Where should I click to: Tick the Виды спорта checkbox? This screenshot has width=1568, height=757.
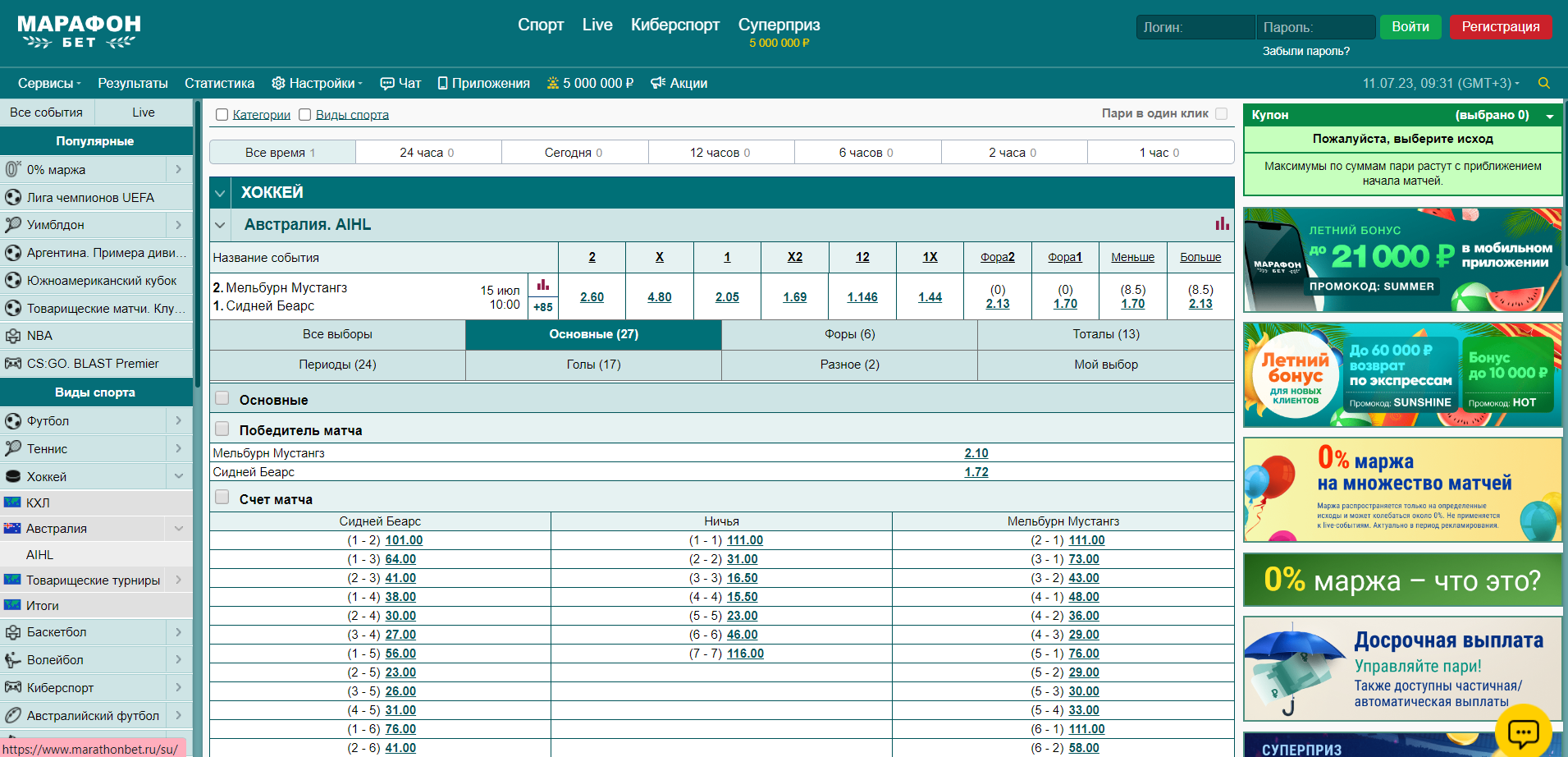tap(304, 115)
